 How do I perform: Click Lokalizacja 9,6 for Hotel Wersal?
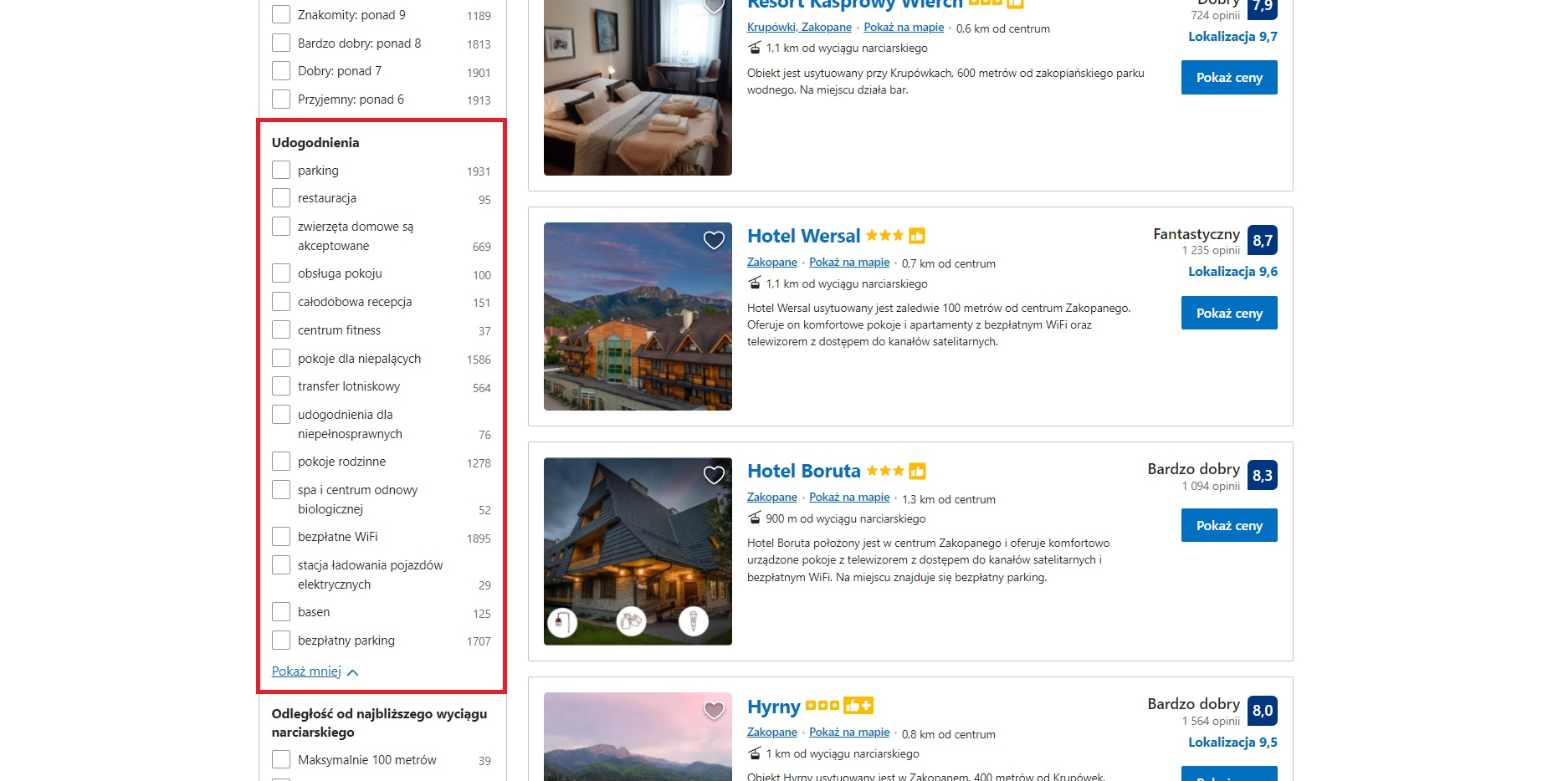(1232, 272)
